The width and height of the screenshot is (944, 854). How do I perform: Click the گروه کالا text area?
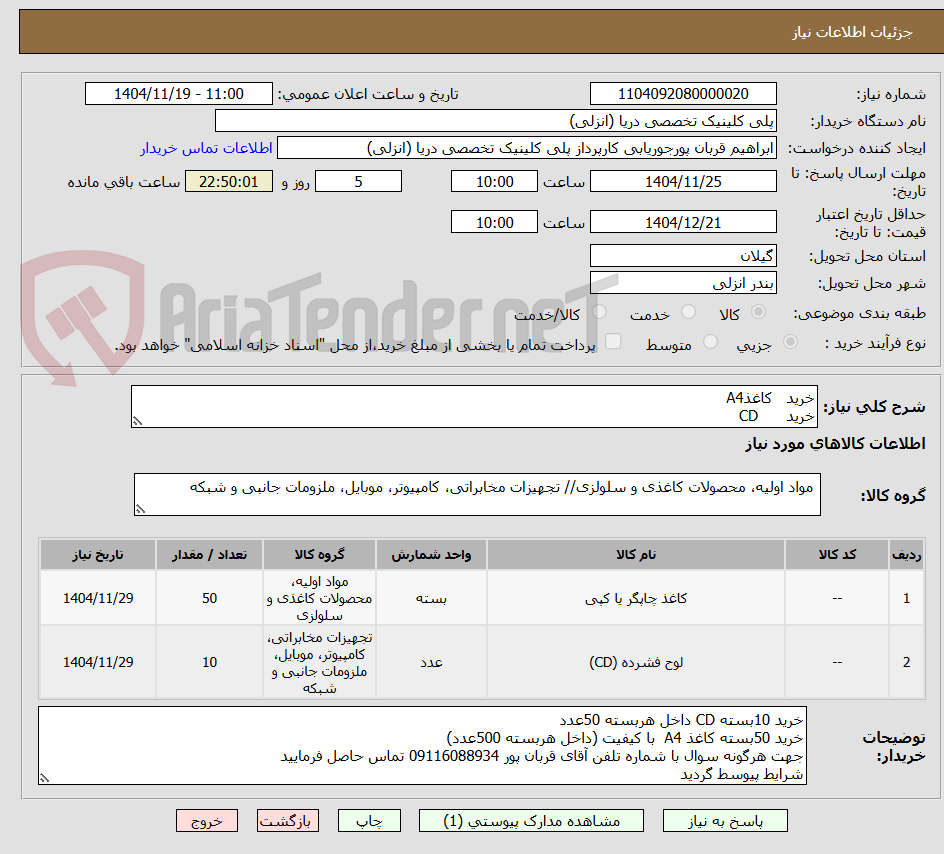click(477, 495)
